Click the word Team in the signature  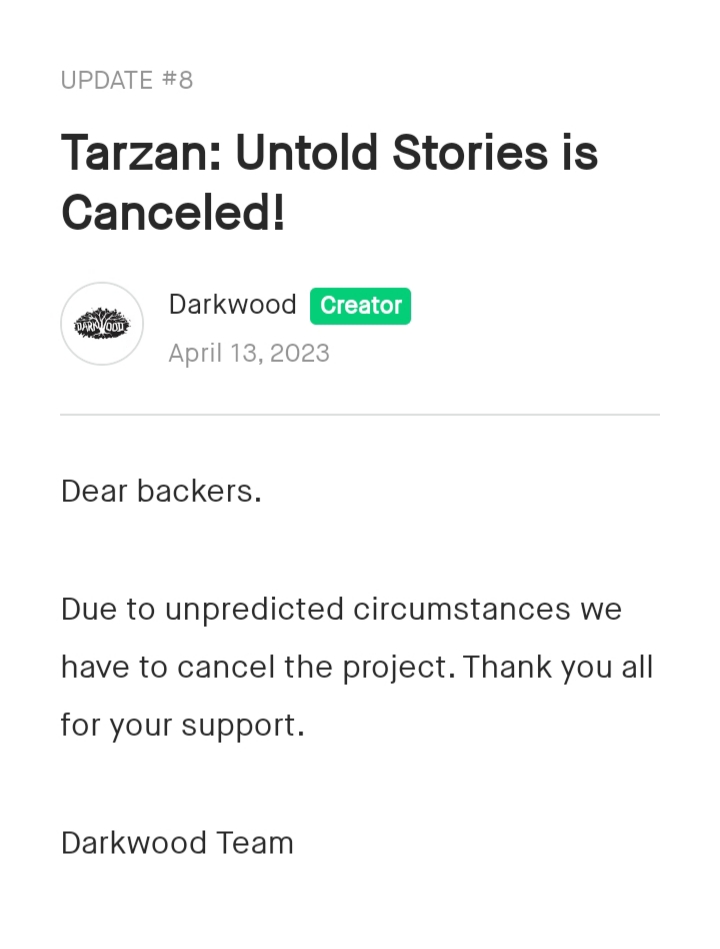pos(255,843)
